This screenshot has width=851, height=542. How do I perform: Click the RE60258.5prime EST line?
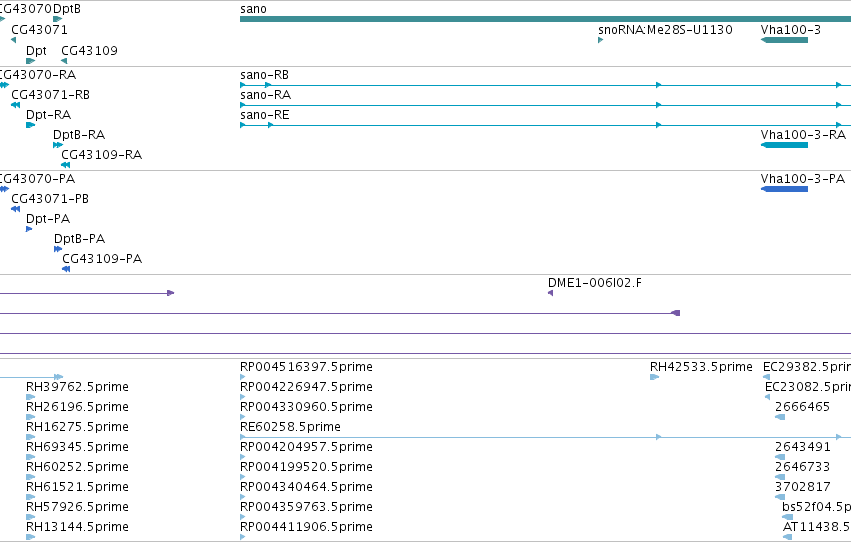click(545, 437)
